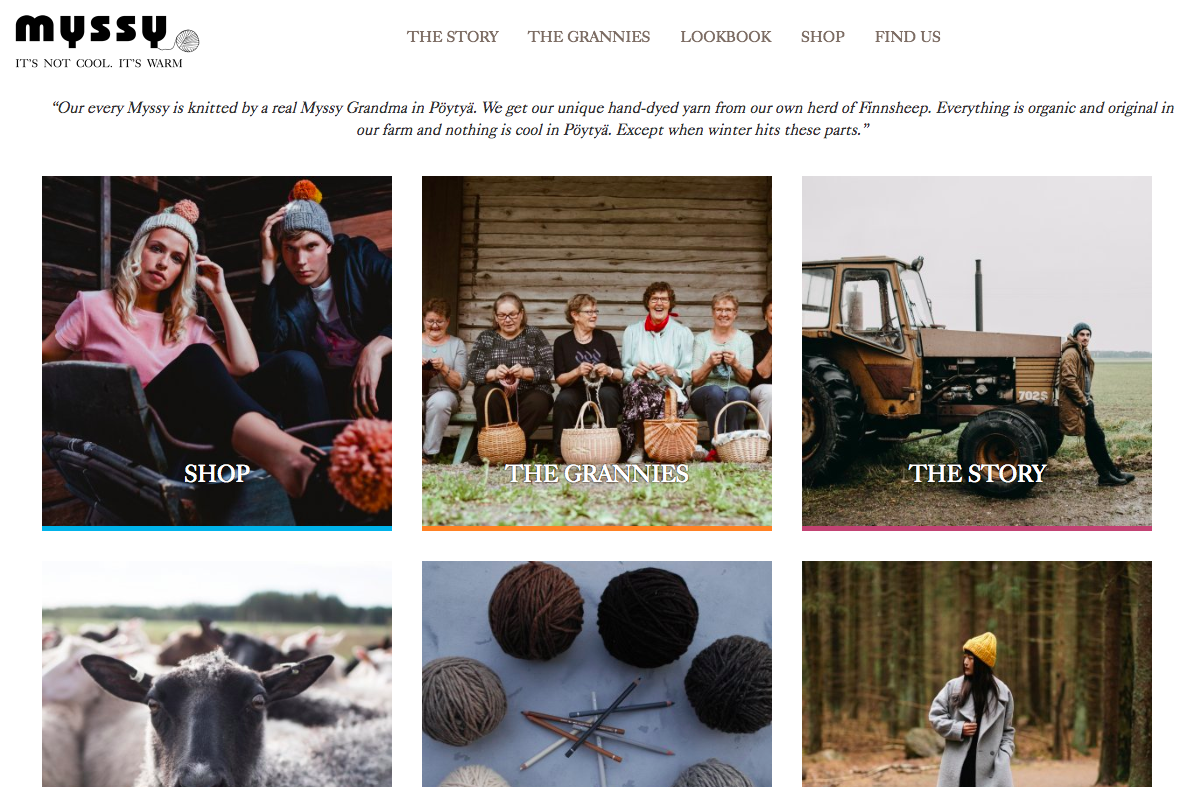Click the SHOP caption on first tile
1196x787 pixels.
coord(217,474)
